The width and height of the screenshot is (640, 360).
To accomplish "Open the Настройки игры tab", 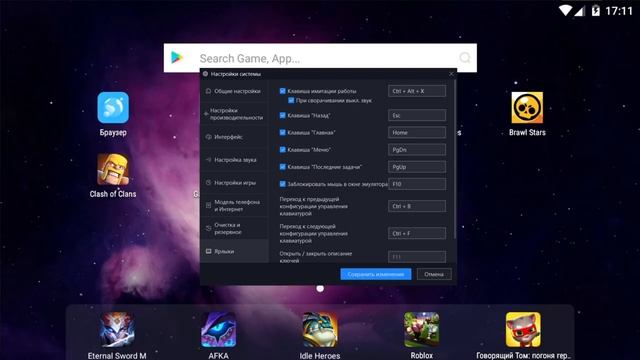I will (235, 182).
